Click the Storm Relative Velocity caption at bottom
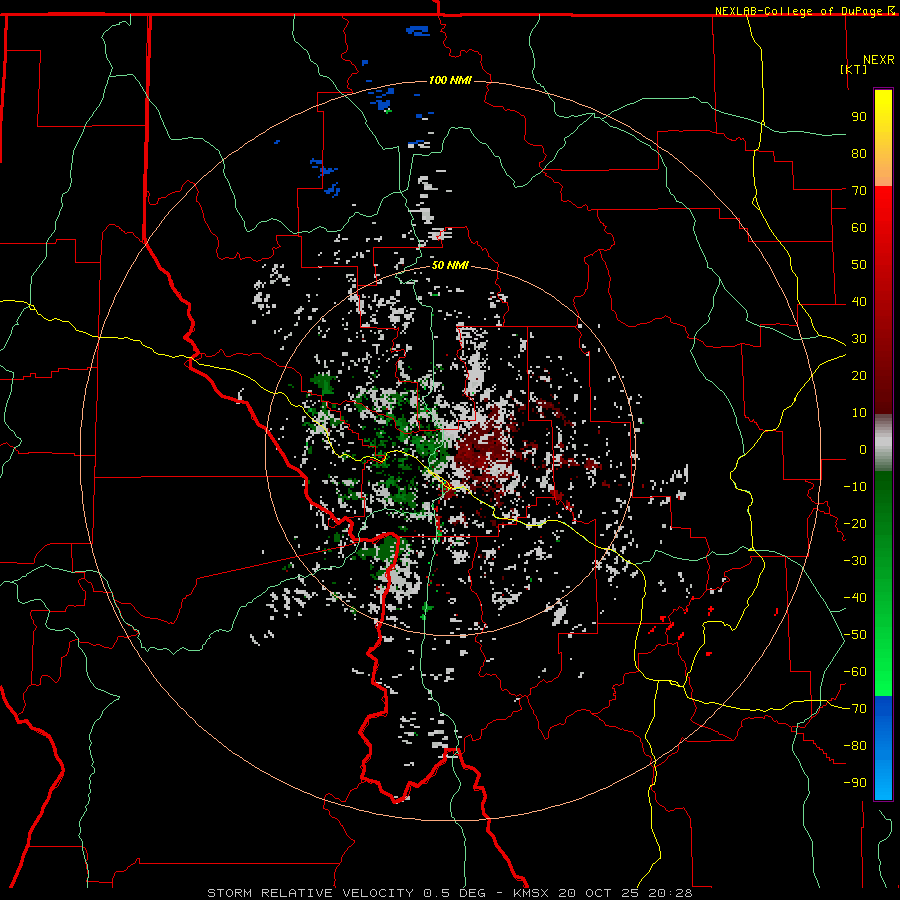Screen dimensions: 900x900 pyautogui.click(x=449, y=893)
